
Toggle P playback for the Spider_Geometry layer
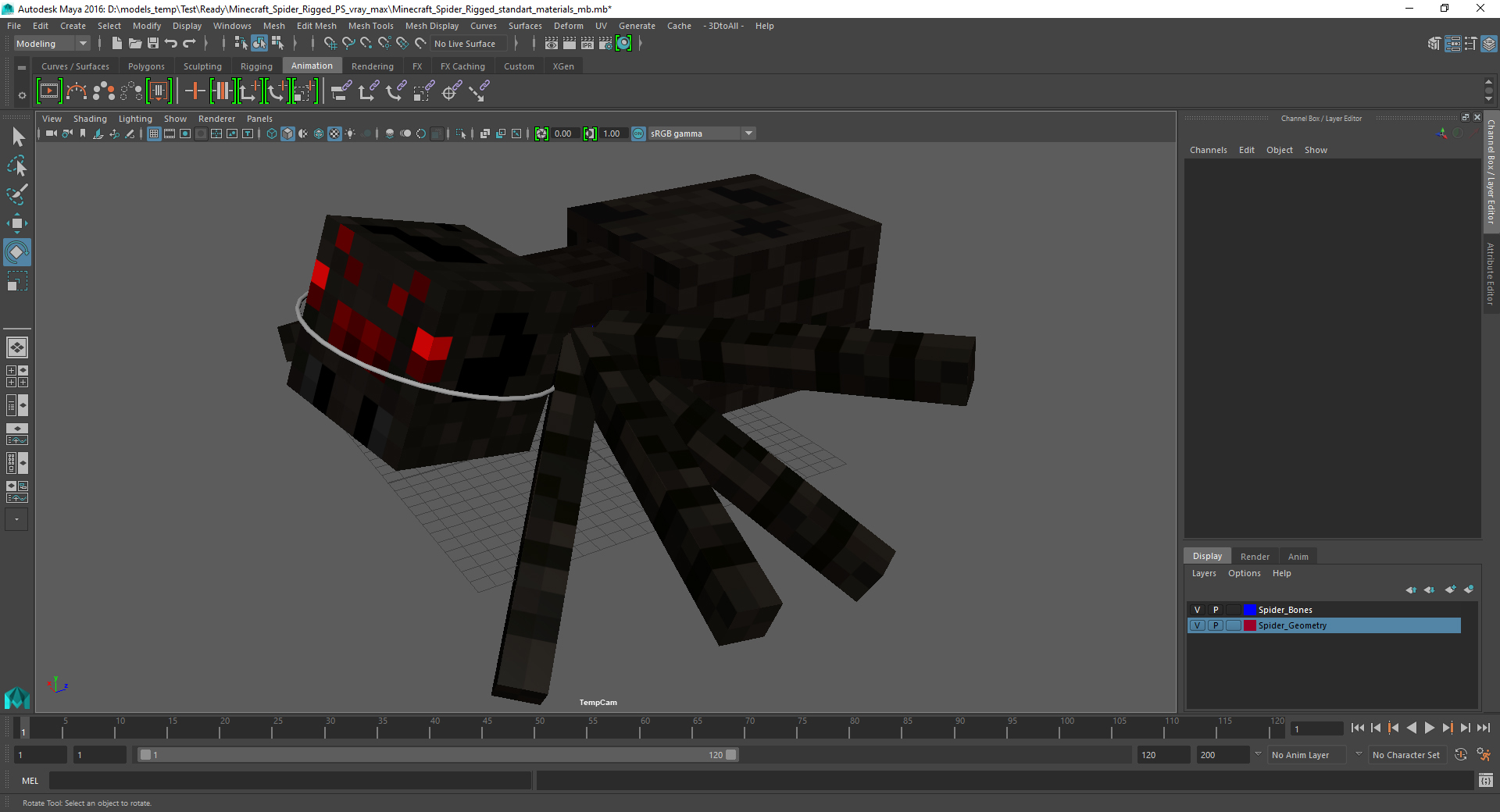tap(1216, 625)
